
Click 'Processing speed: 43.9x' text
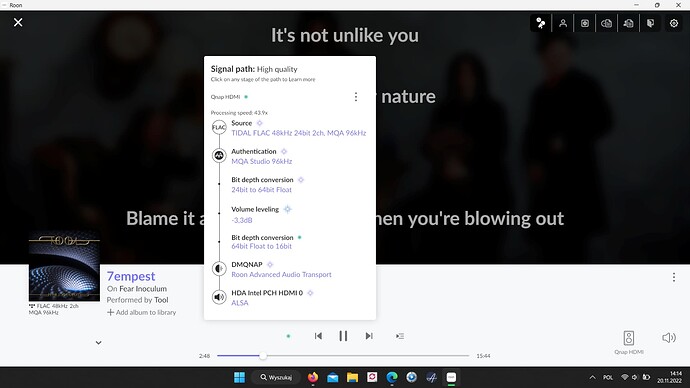click(x=239, y=113)
